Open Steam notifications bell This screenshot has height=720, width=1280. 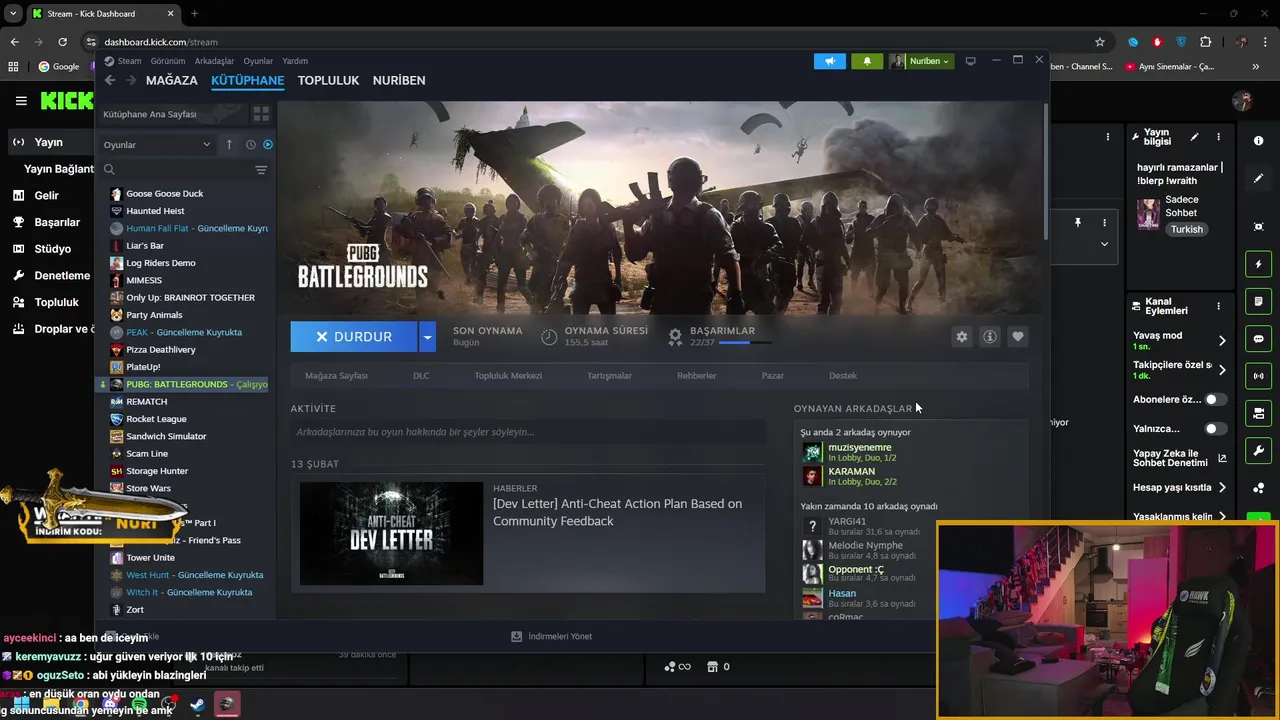[x=867, y=61]
